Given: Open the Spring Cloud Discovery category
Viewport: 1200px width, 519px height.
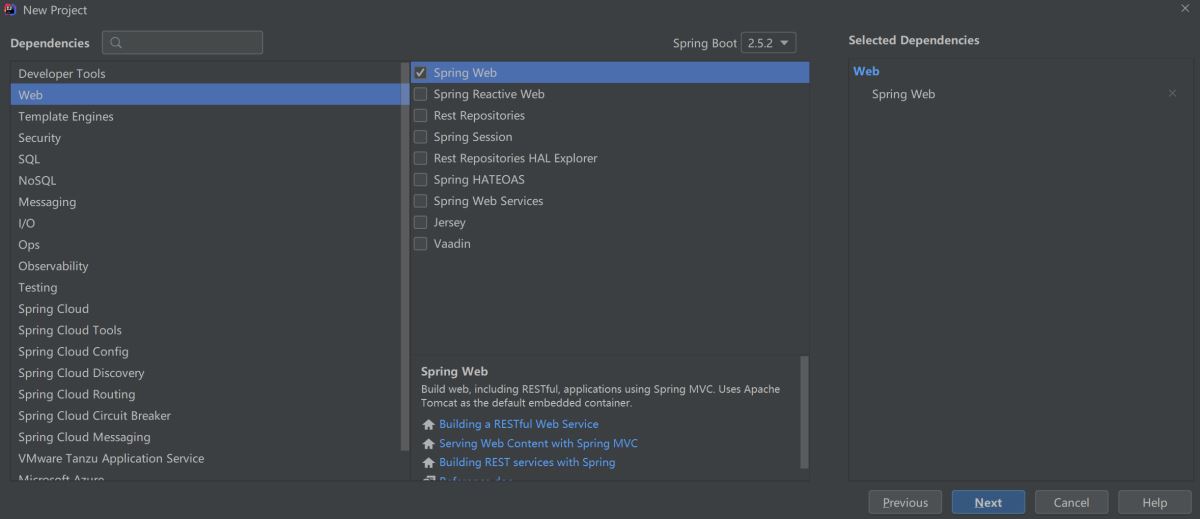Looking at the screenshot, I should [x=81, y=373].
